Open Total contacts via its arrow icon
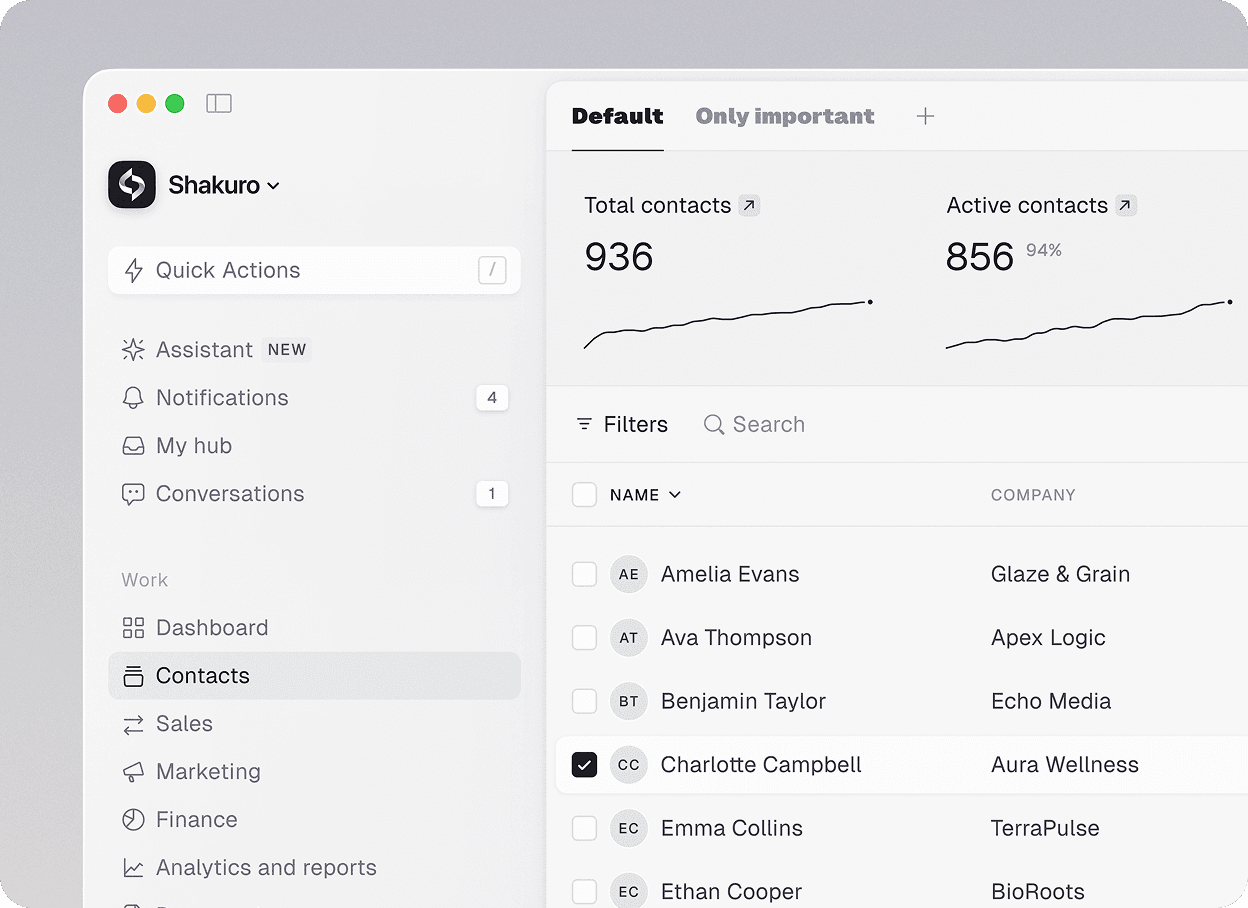Screen dimensions: 1248x908 [x=749, y=206]
